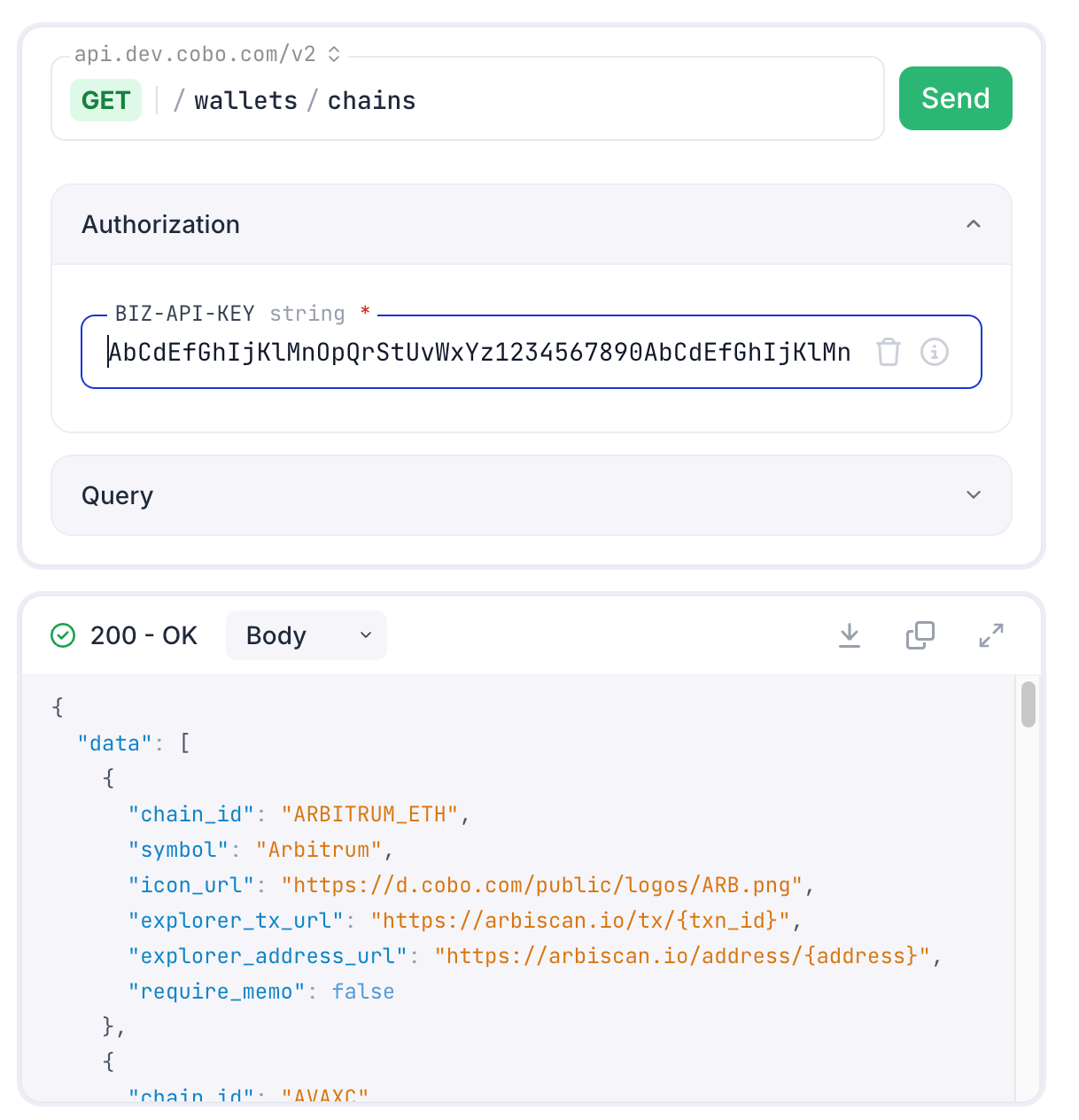
Task: Click the "BIZ-API-KEY" field label
Action: [x=185, y=314]
